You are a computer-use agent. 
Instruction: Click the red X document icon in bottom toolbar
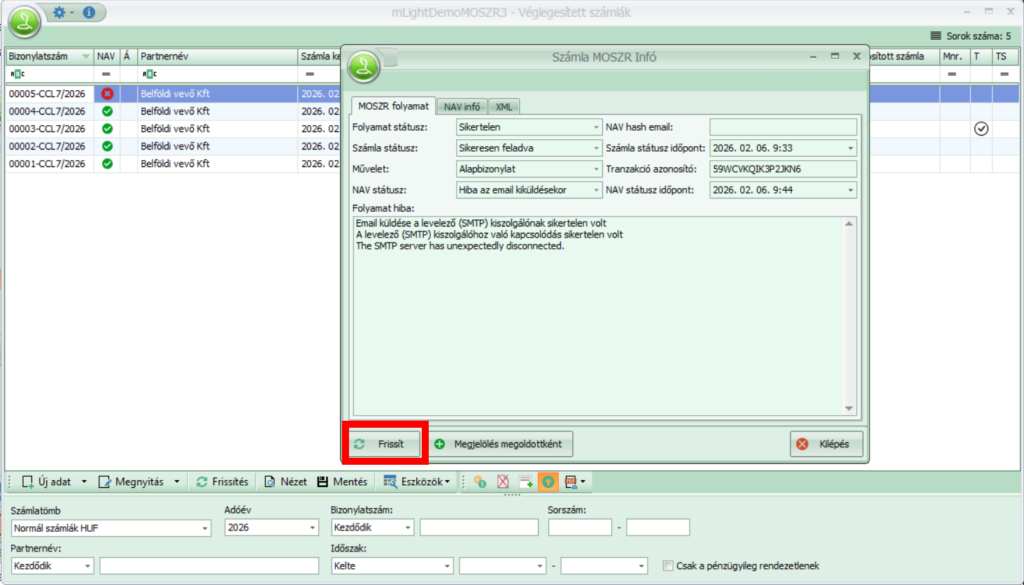(x=504, y=482)
